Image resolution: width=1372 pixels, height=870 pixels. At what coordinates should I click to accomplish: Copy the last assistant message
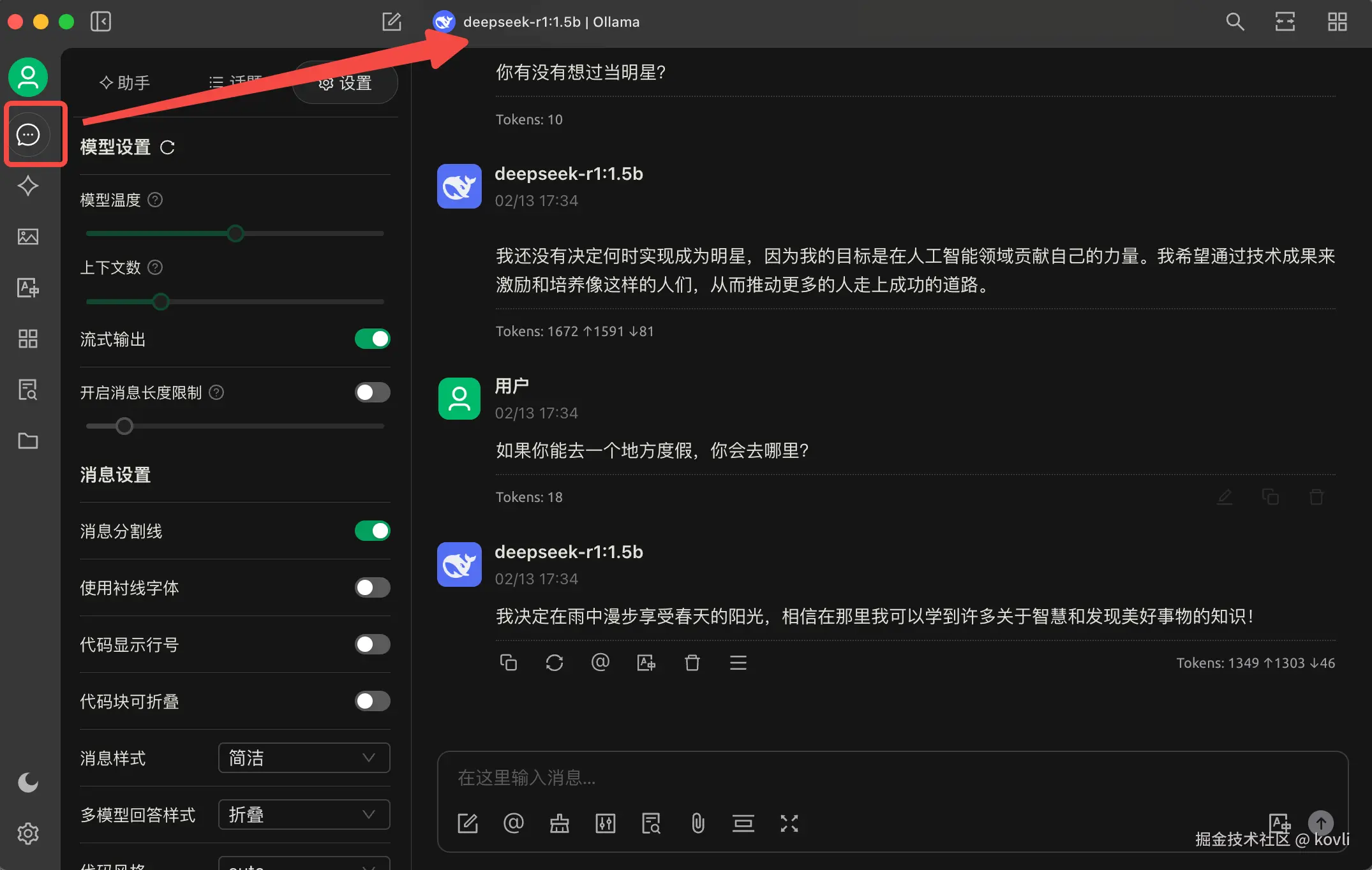point(509,663)
